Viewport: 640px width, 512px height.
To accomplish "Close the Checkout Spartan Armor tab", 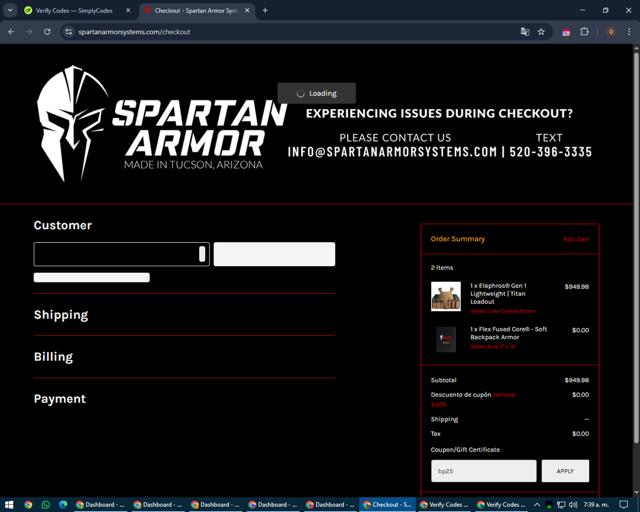I will (247, 11).
